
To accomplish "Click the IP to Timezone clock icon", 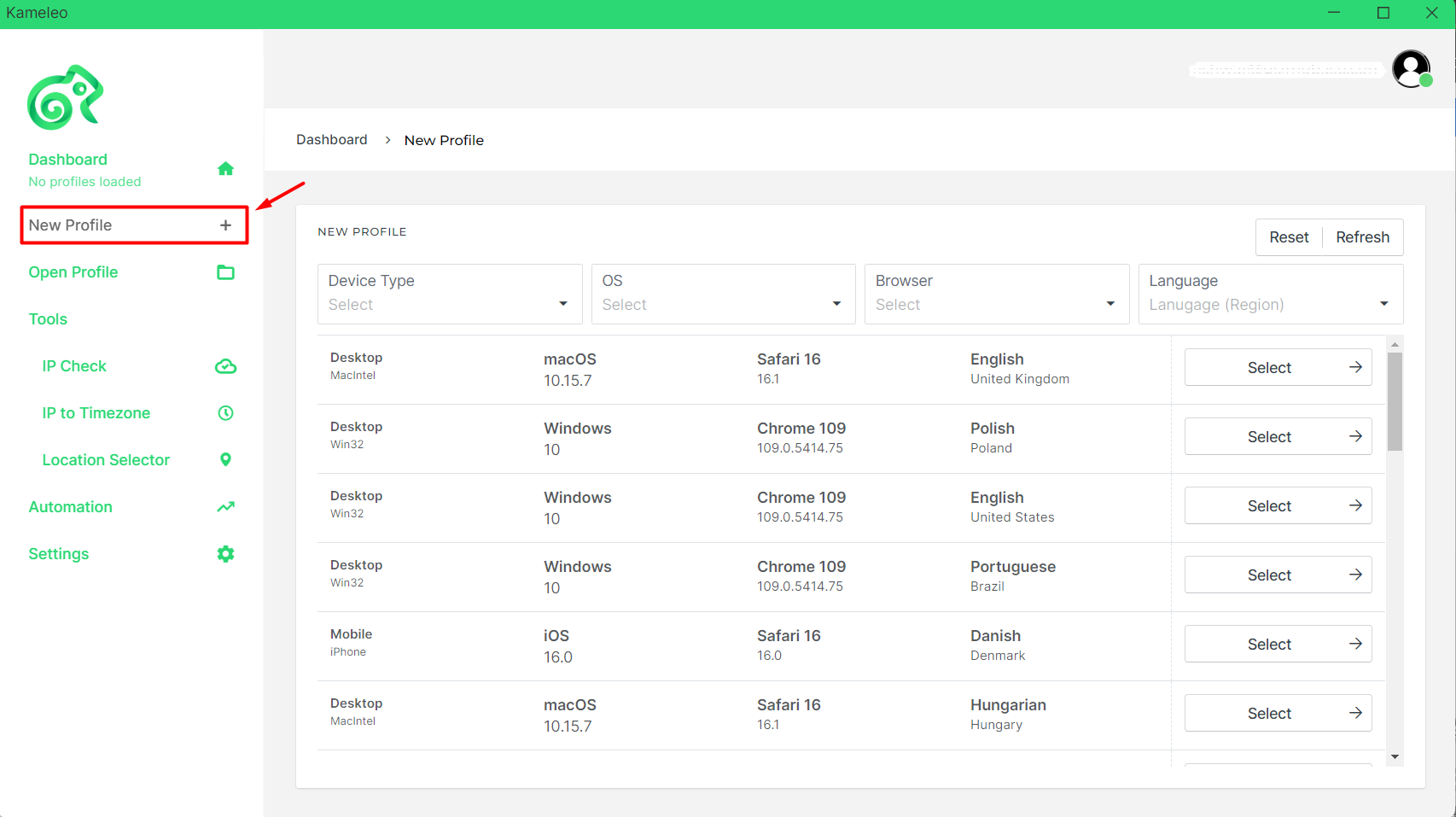I will pyautogui.click(x=225, y=413).
